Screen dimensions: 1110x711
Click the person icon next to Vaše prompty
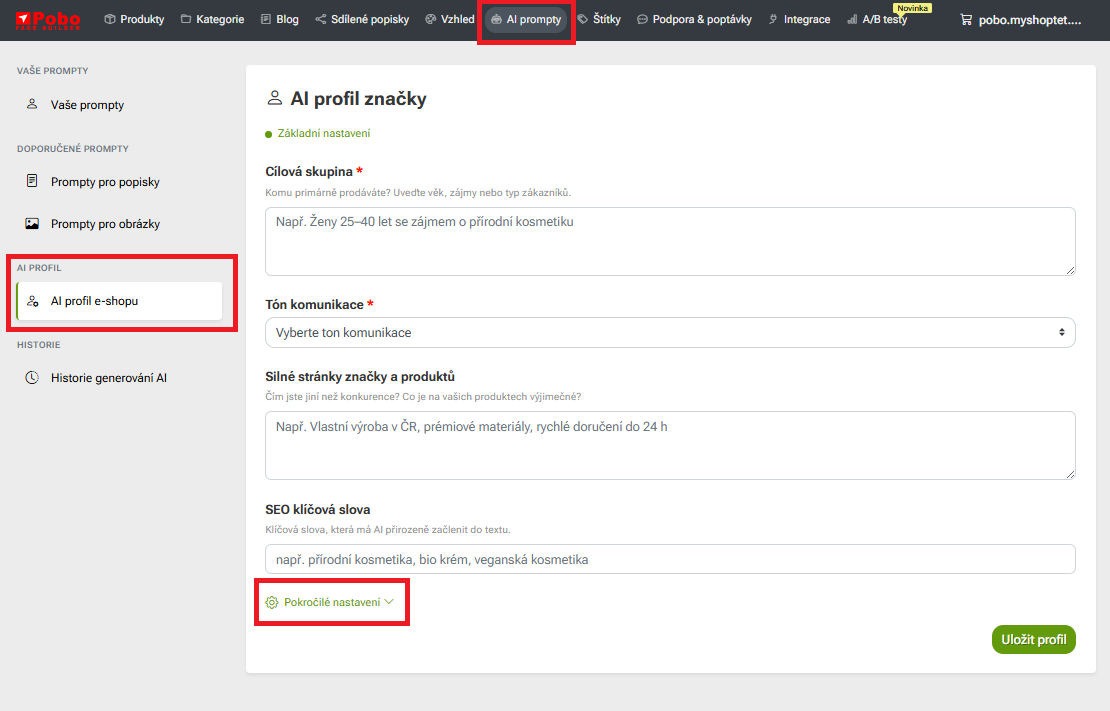(32, 105)
